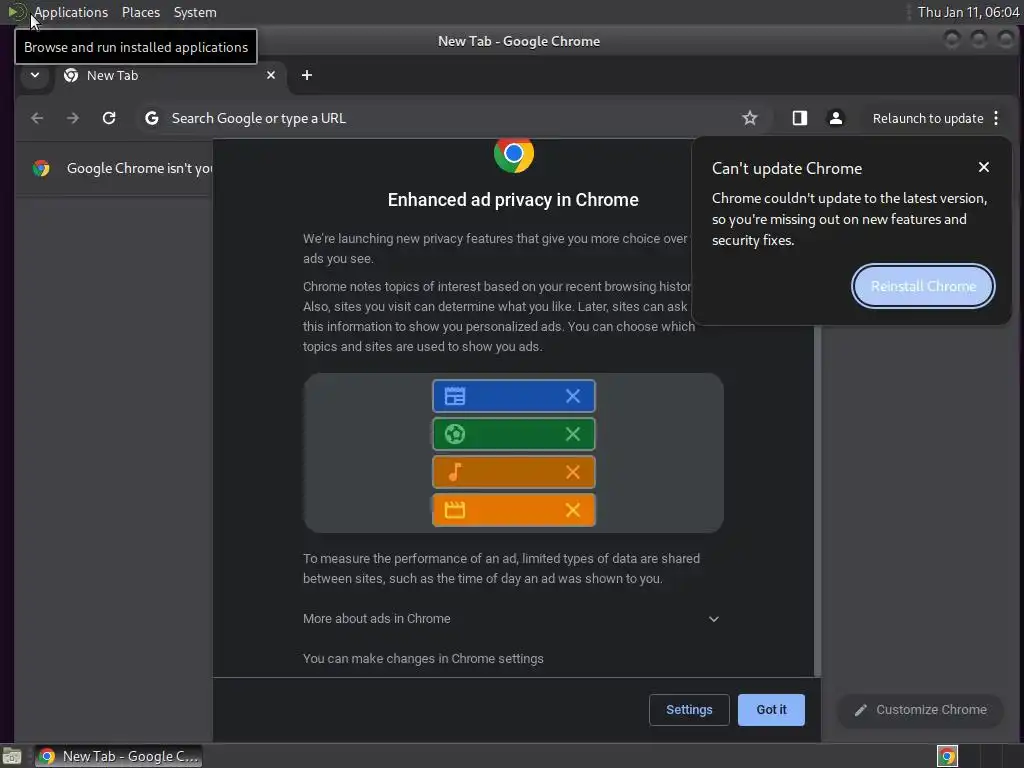Click the back navigation arrow
The width and height of the screenshot is (1024, 768).
pyautogui.click(x=37, y=118)
